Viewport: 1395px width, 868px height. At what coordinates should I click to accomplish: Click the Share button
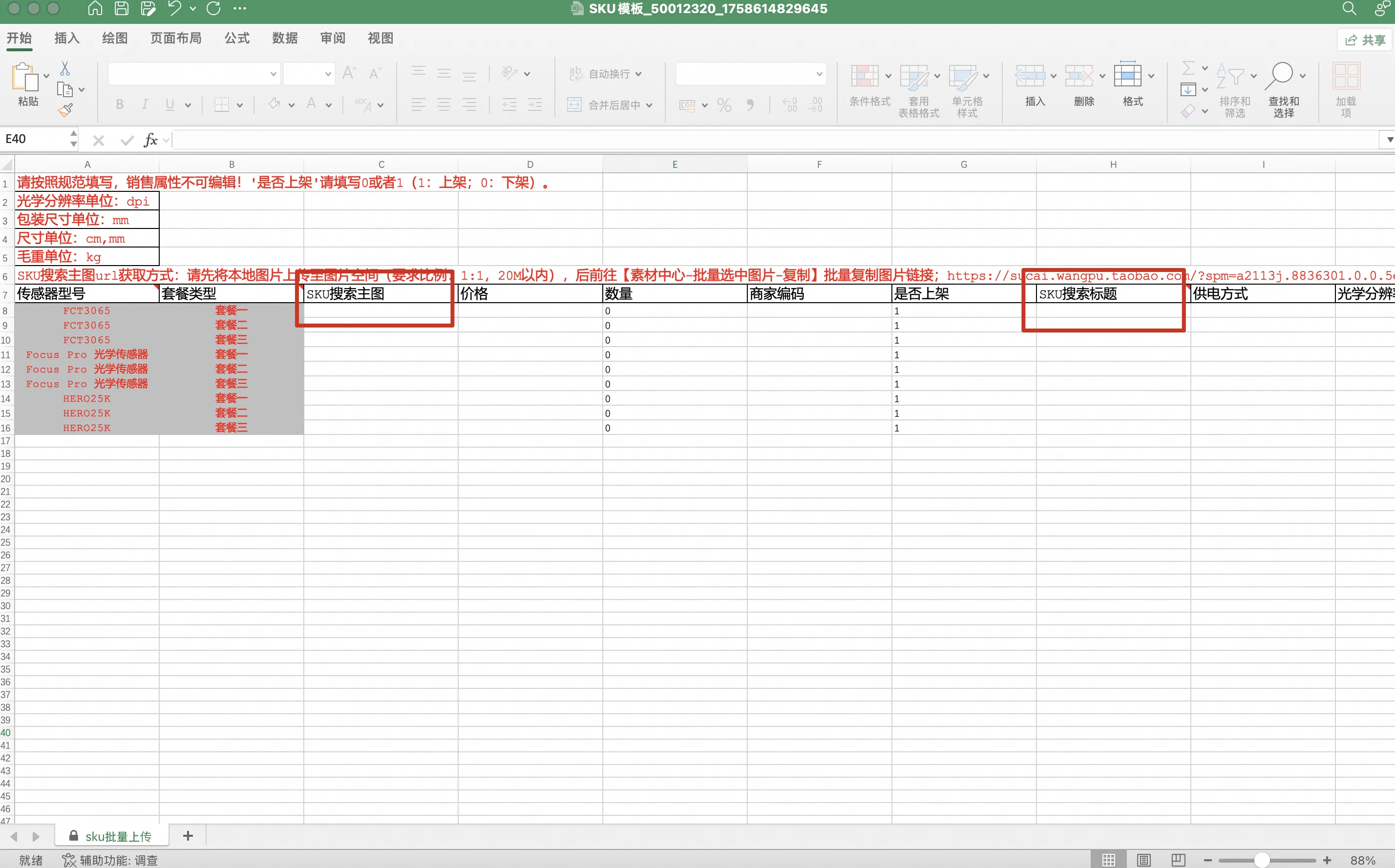1365,40
